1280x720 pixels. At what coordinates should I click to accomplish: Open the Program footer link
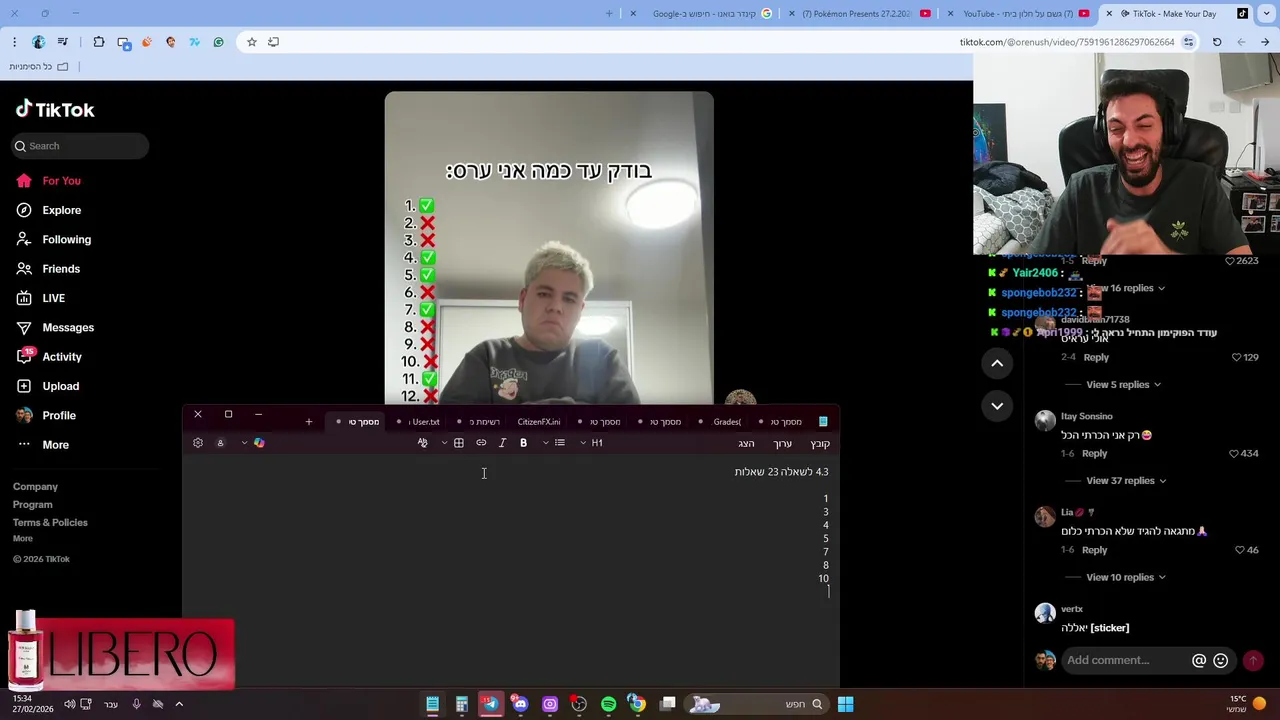click(33, 505)
